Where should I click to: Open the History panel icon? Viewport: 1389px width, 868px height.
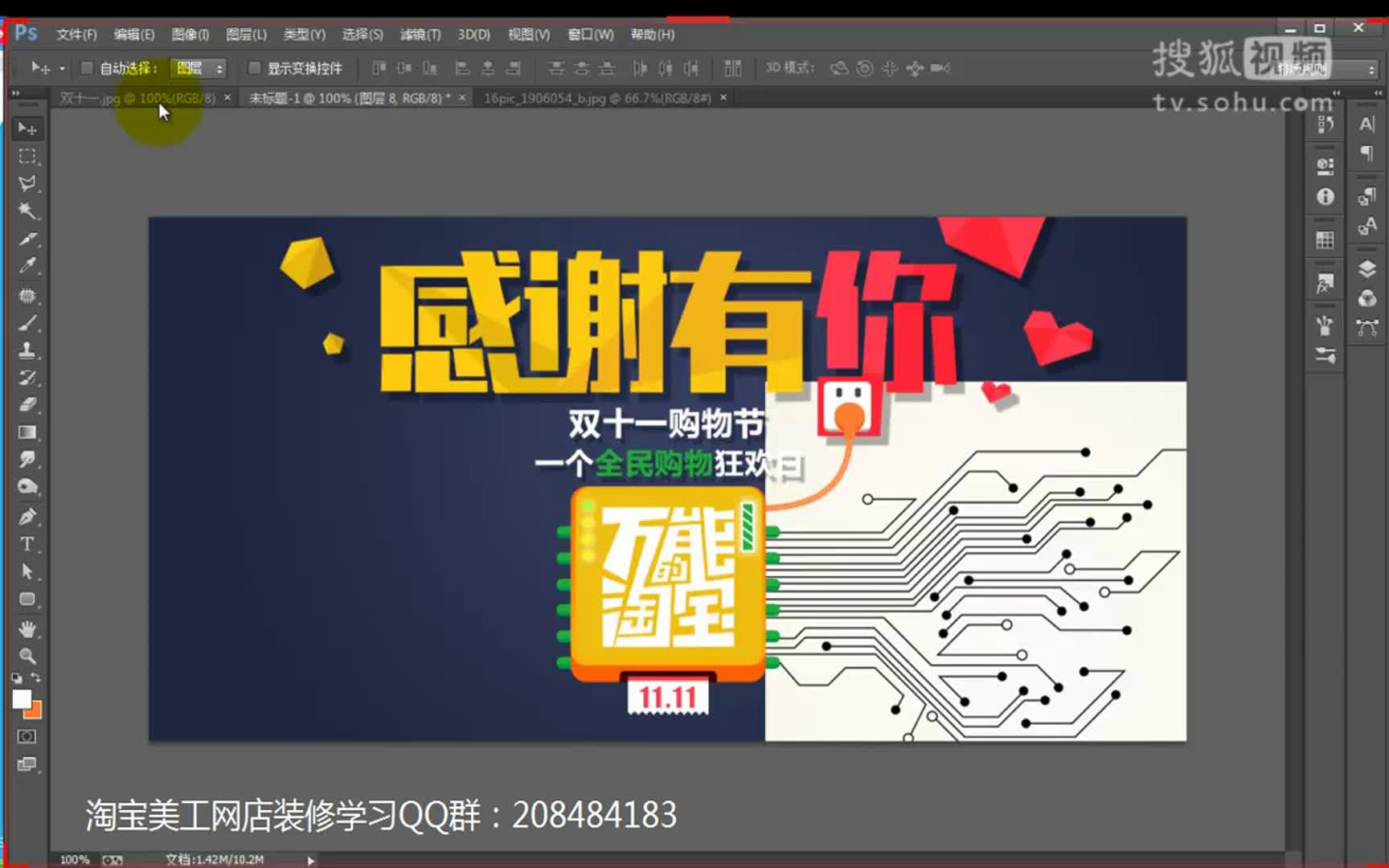[1325, 124]
